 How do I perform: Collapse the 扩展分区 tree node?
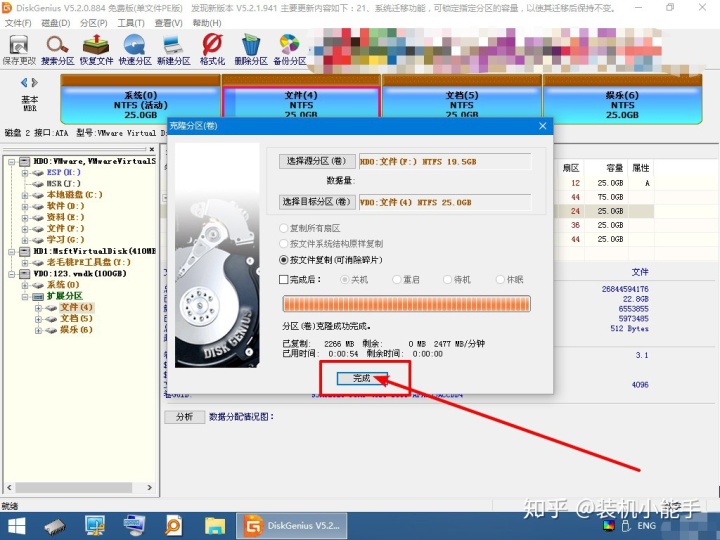point(25,296)
